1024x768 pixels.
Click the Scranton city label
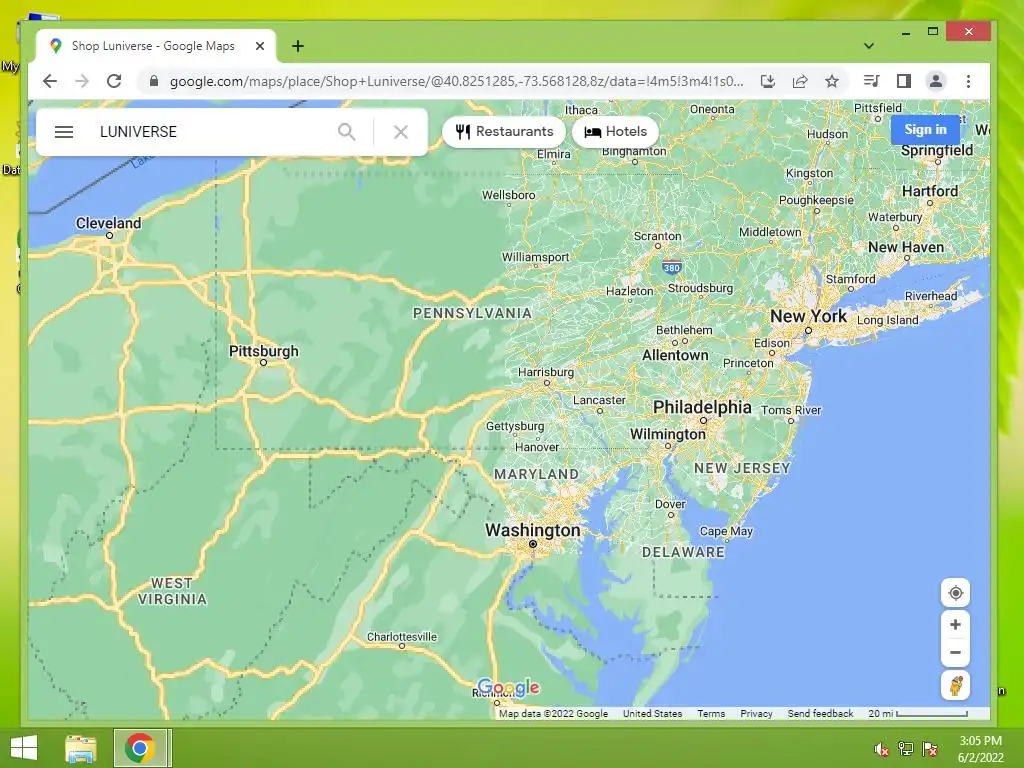click(658, 236)
